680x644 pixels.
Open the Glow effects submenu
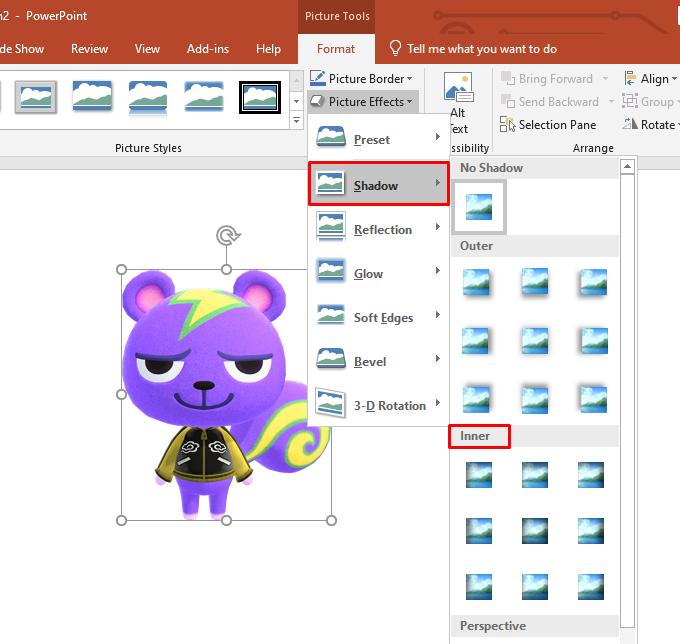click(x=378, y=272)
